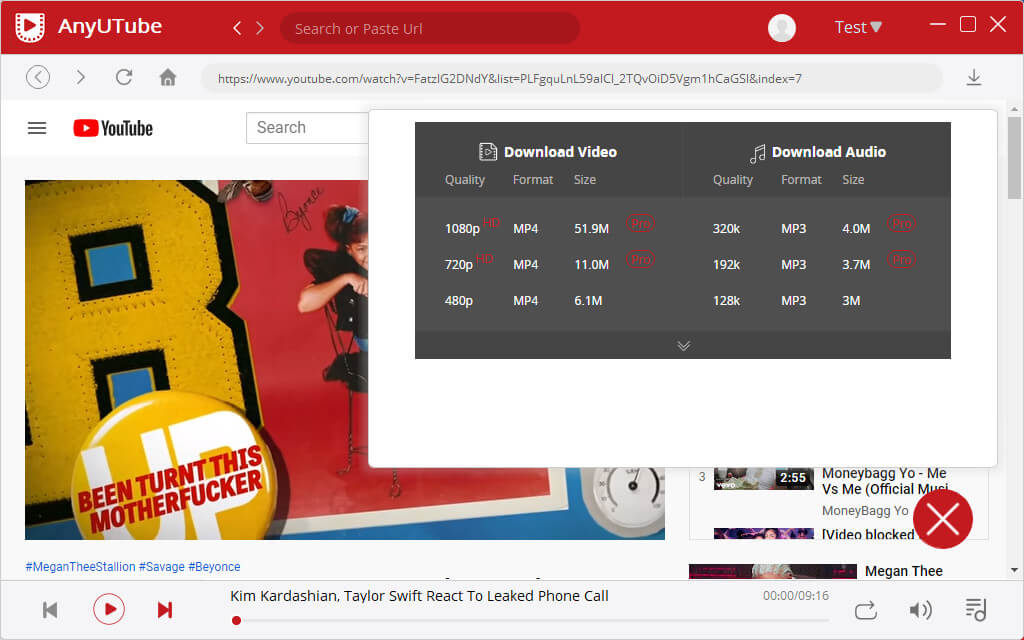
Task: Click the #Beyonce hashtag link
Action: (x=214, y=567)
